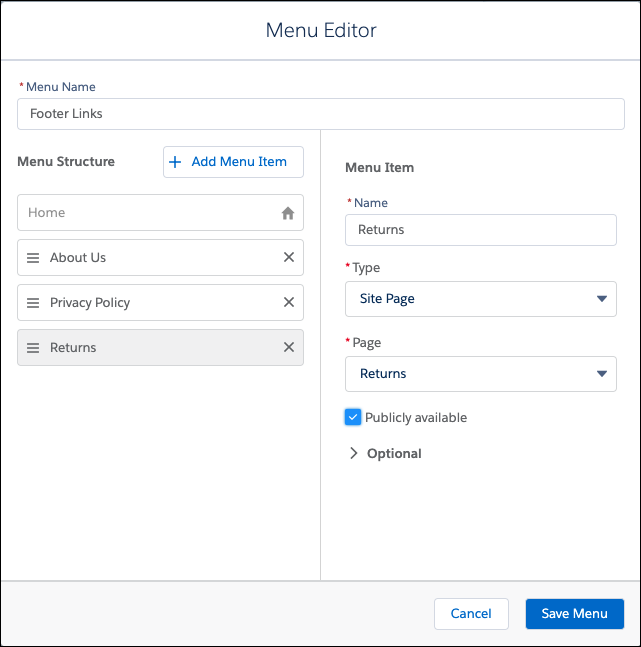Remove the Privacy Policy menu item
This screenshot has width=641, height=647.
coord(289,302)
